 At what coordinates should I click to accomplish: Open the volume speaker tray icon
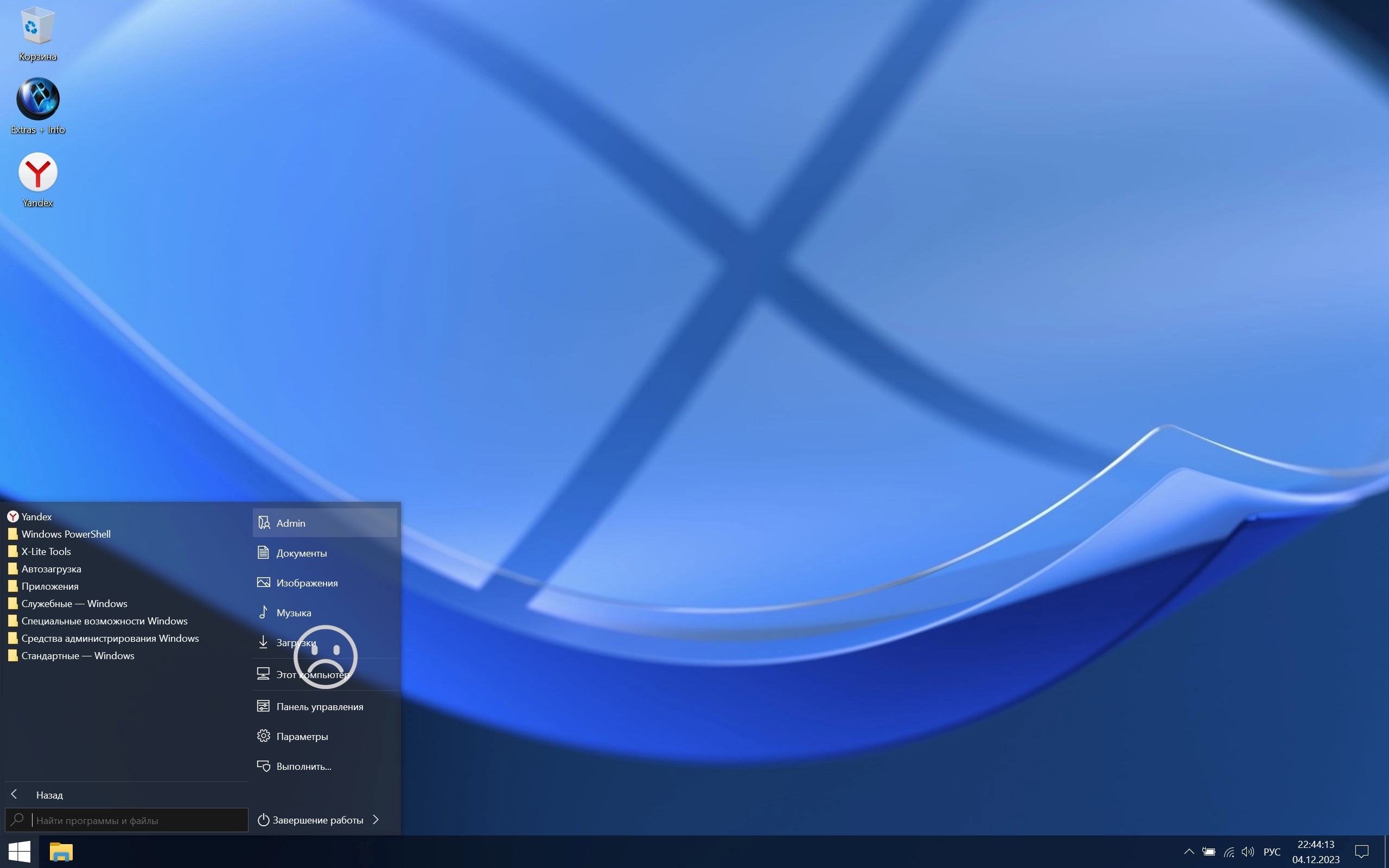(1247, 852)
